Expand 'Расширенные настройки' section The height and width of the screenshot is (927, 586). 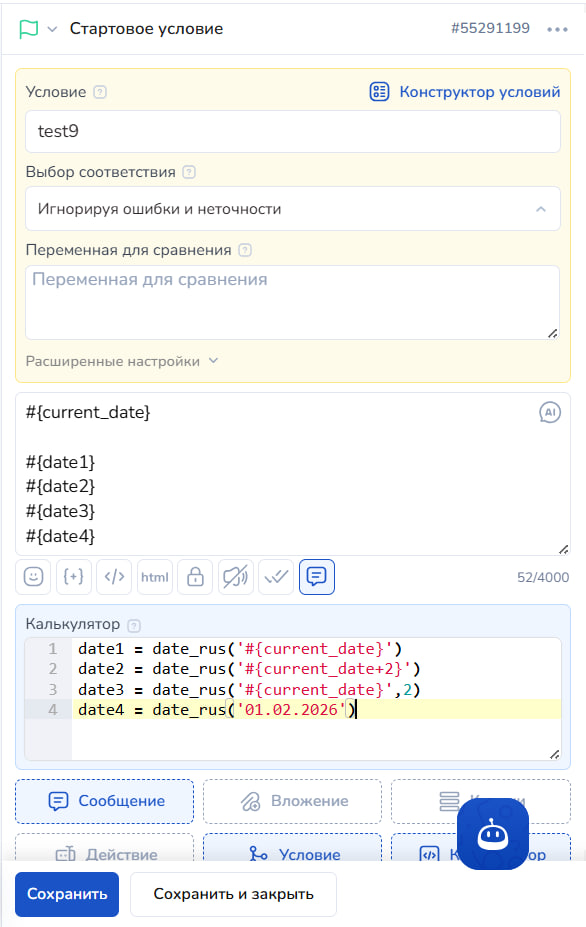click(x=122, y=361)
